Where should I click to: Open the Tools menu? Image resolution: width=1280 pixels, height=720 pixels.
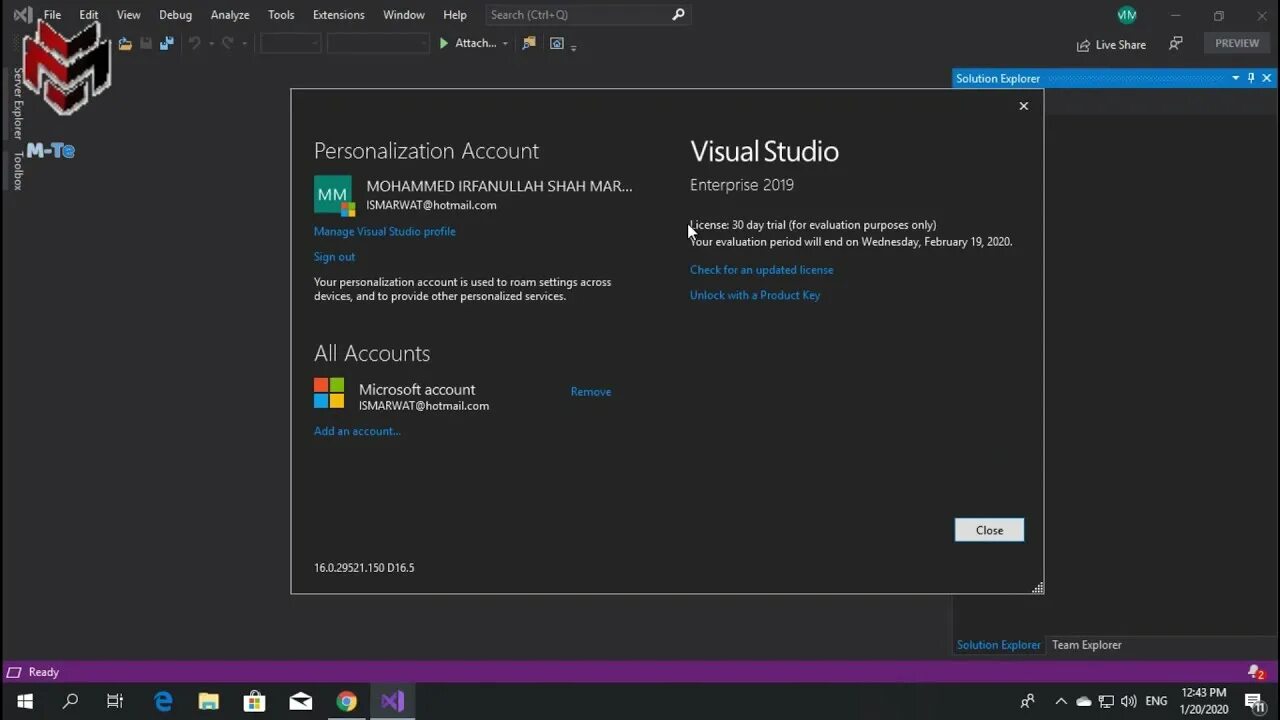pyautogui.click(x=281, y=15)
